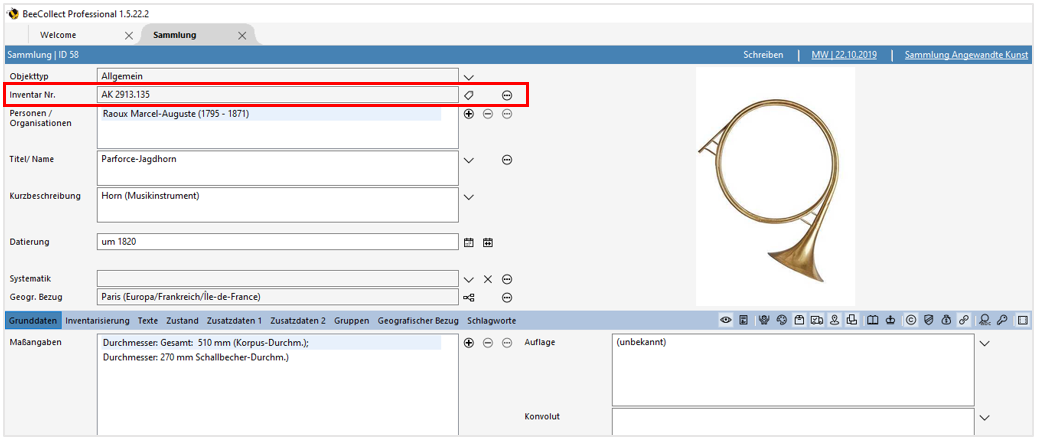
Task: Clear Systematik with the X icon
Action: pyautogui.click(x=488, y=279)
